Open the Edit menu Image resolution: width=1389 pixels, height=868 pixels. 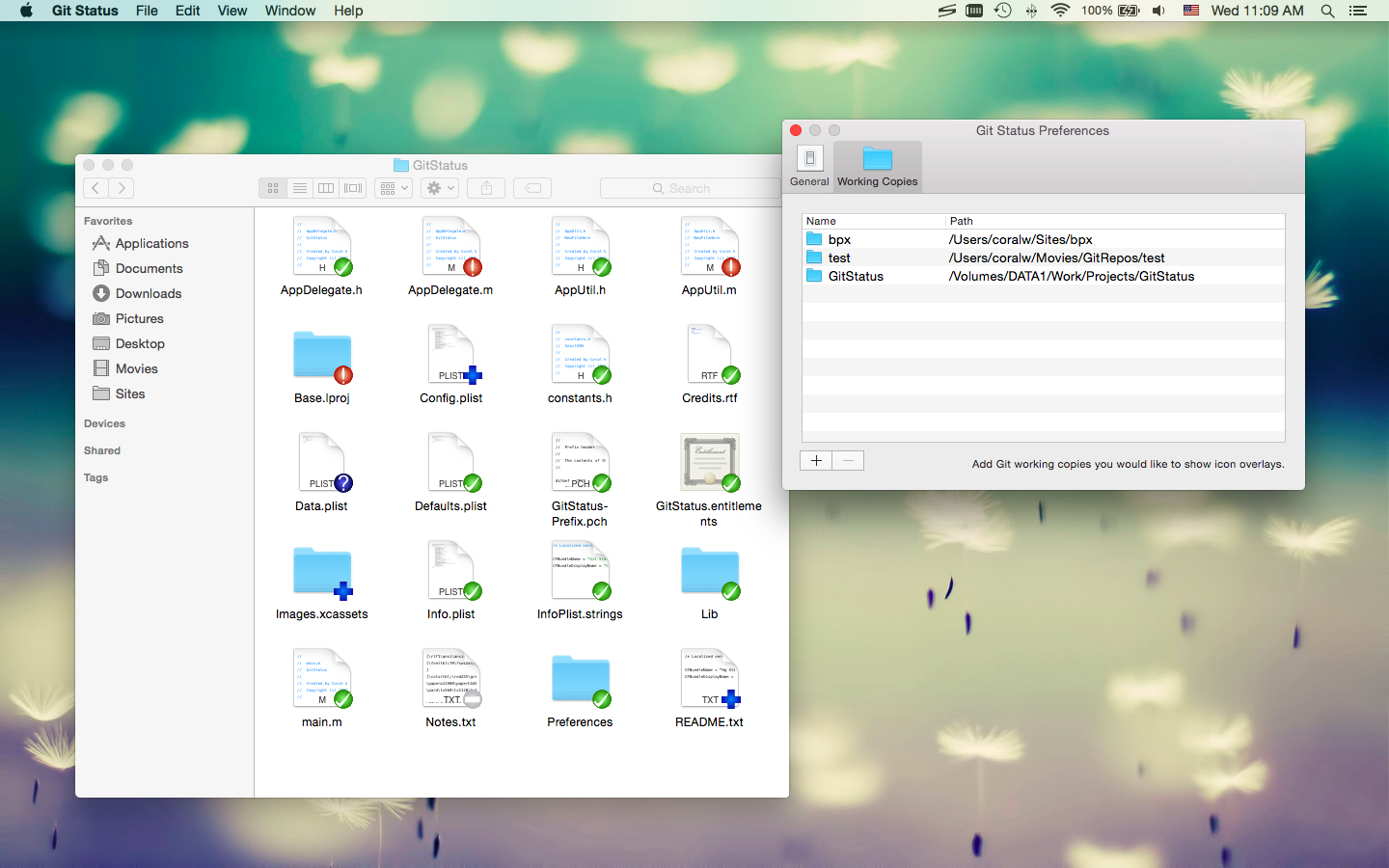188,11
